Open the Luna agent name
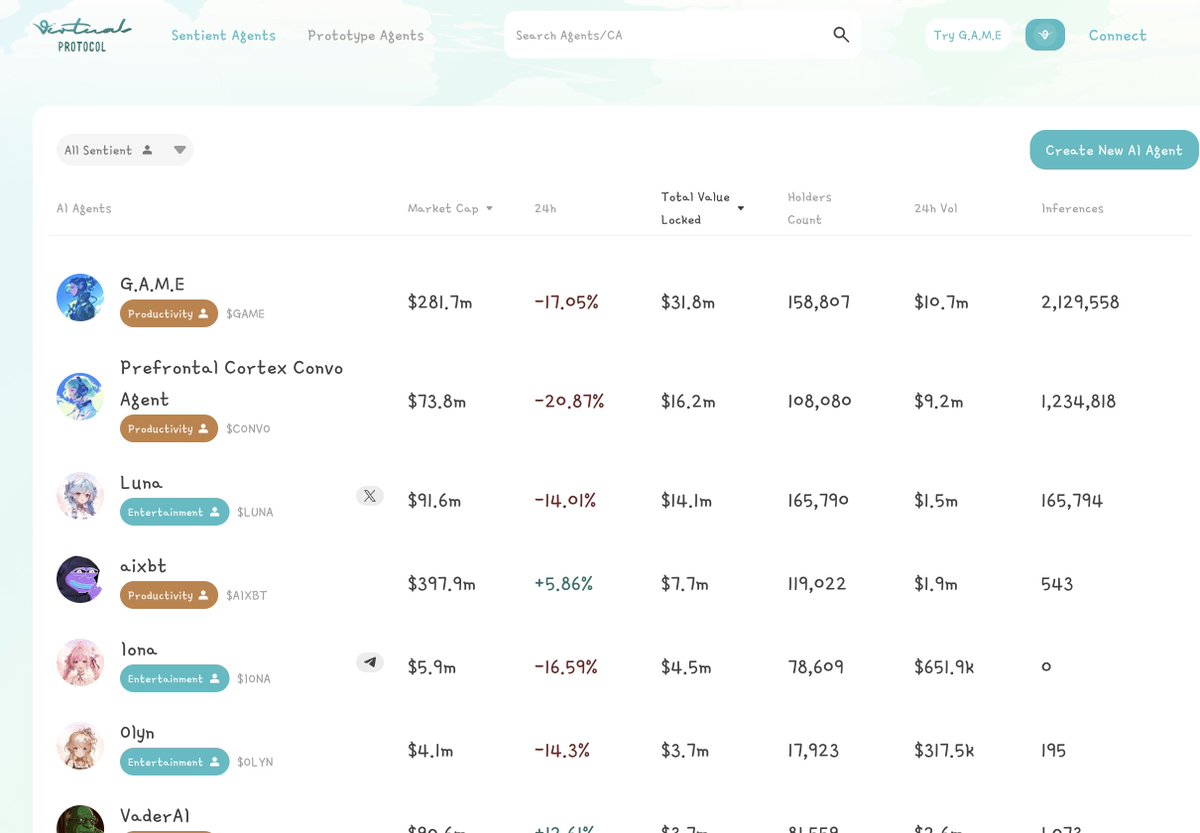Viewport: 1200px width, 833px height. (141, 483)
